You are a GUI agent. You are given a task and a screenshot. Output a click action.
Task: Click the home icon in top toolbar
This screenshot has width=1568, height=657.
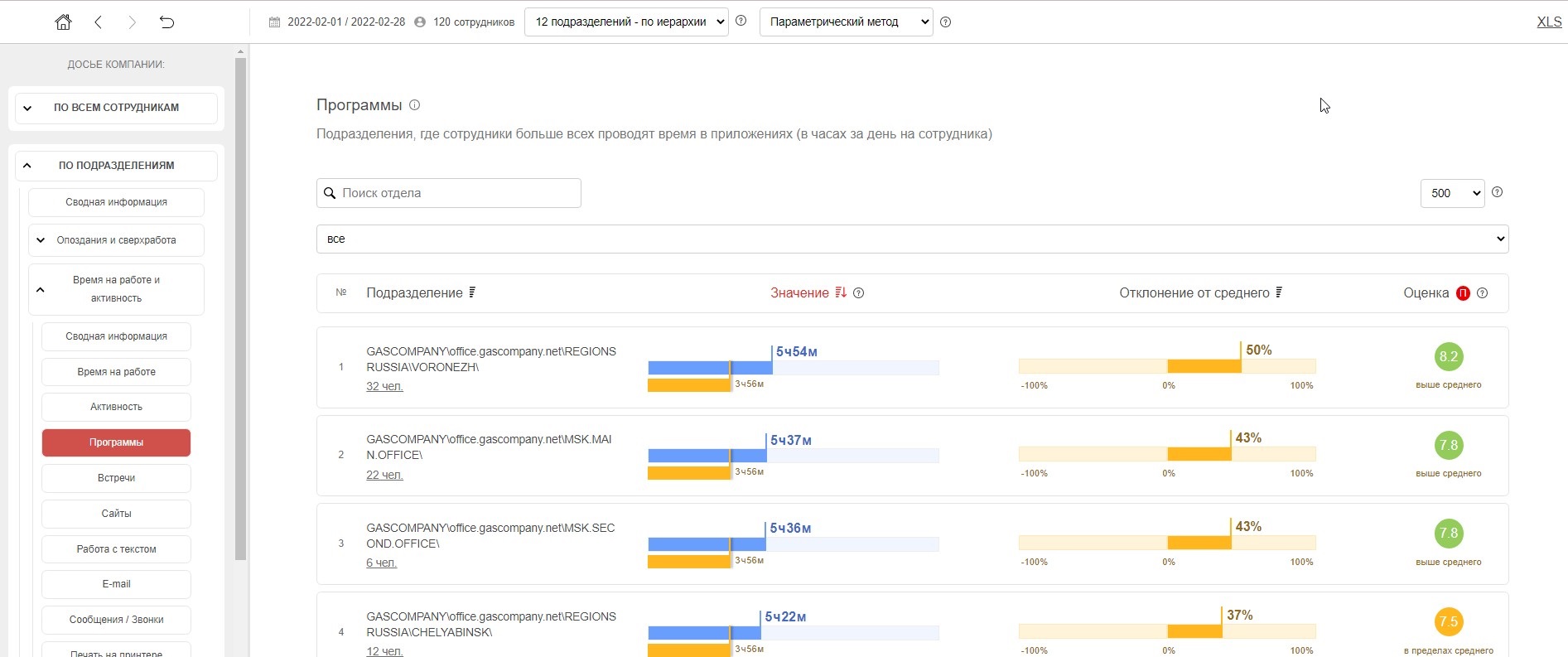click(63, 22)
